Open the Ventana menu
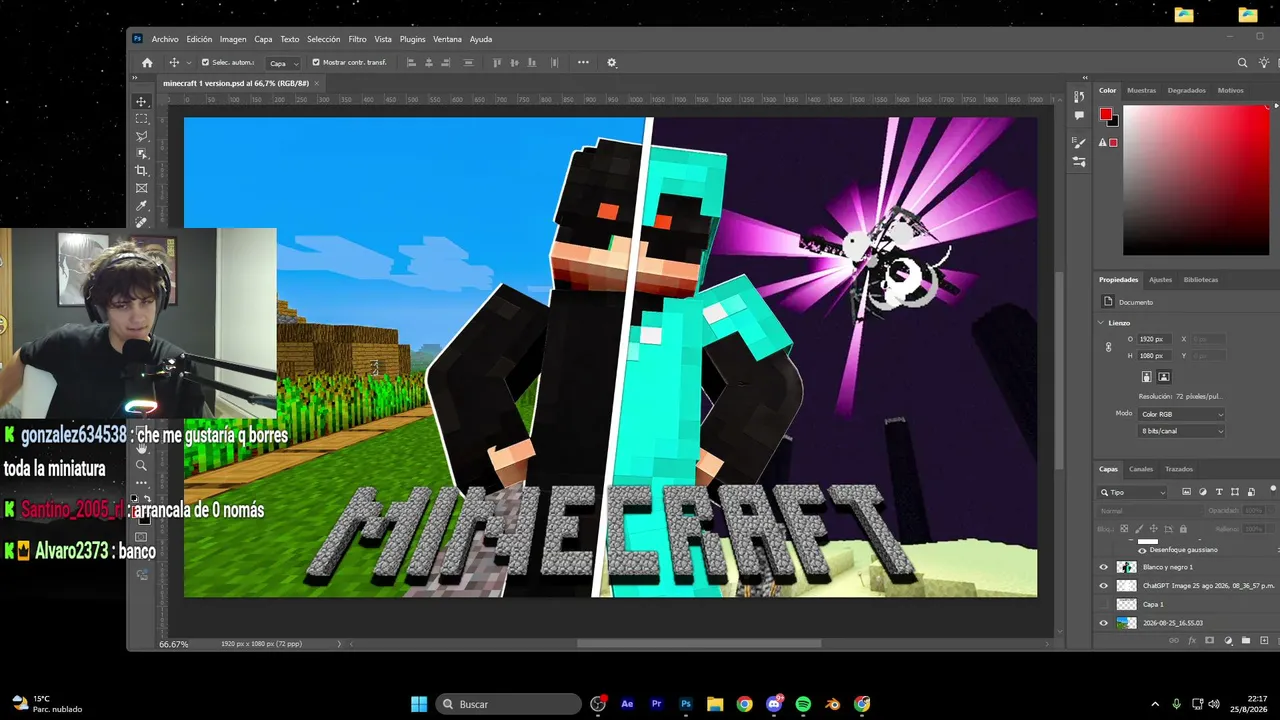 (447, 39)
